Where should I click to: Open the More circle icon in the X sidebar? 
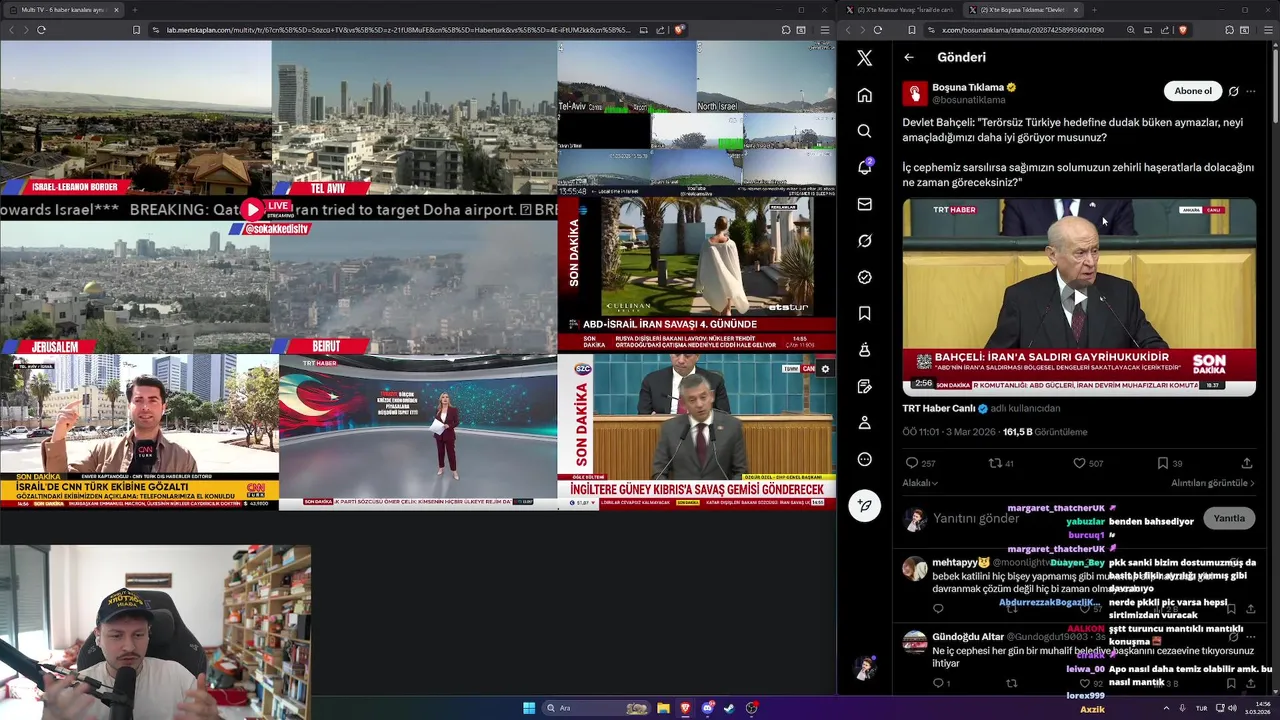coord(864,459)
